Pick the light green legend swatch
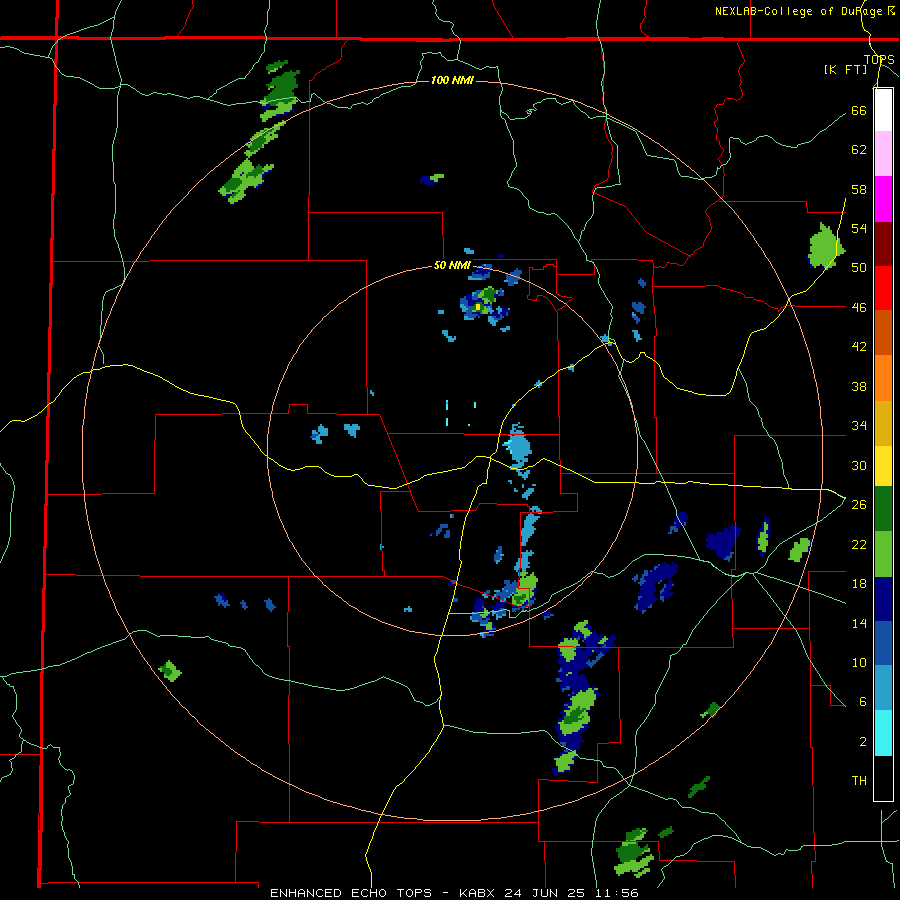The image size is (900, 900). point(883,554)
